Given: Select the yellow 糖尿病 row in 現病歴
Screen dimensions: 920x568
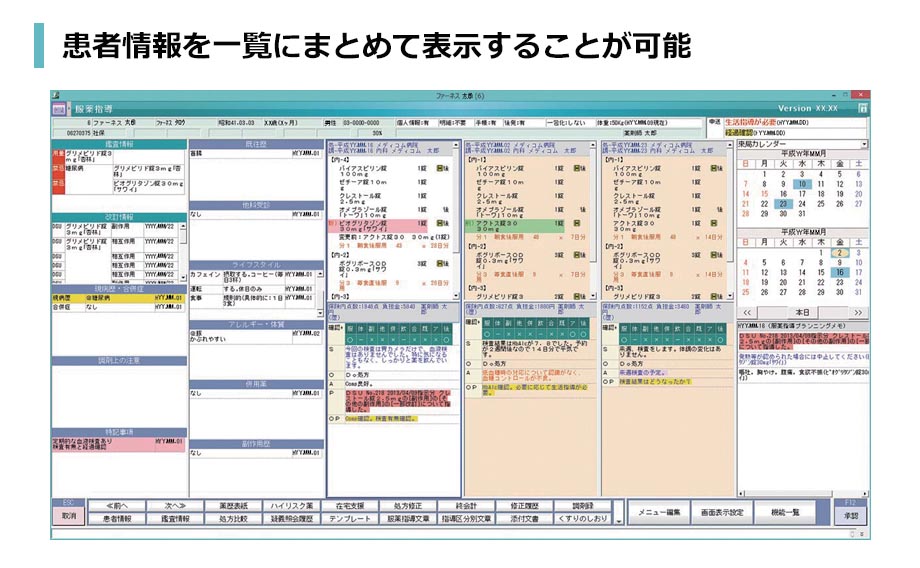Looking at the screenshot, I should tap(118, 298).
